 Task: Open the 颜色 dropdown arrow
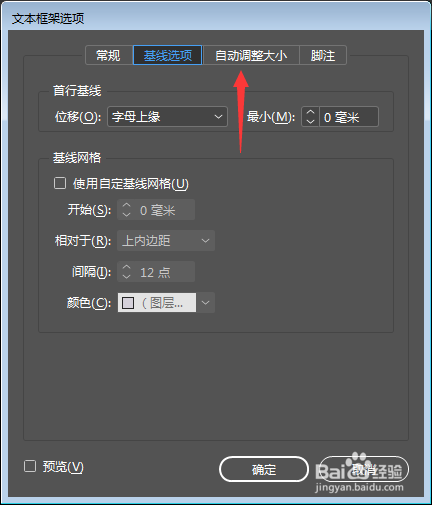click(206, 303)
